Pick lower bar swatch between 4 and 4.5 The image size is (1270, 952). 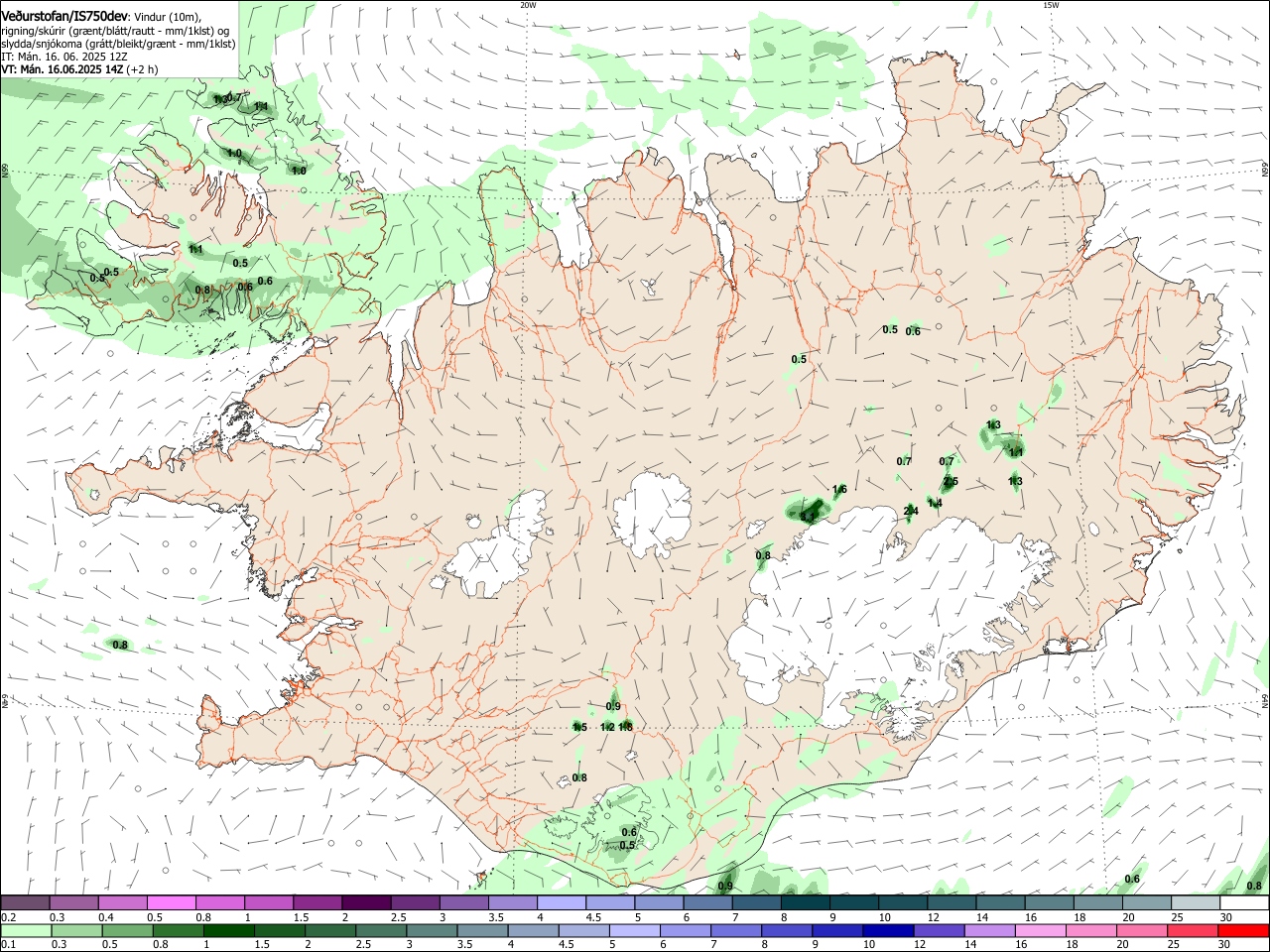coord(534,930)
